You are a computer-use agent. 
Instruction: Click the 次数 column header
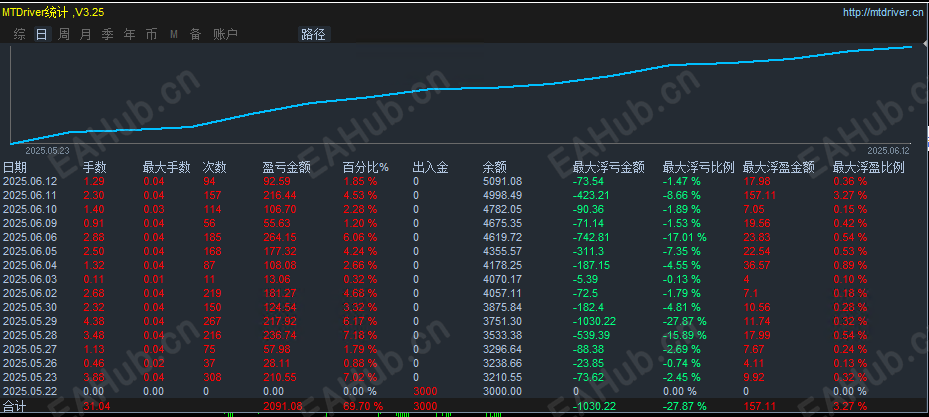[214, 168]
